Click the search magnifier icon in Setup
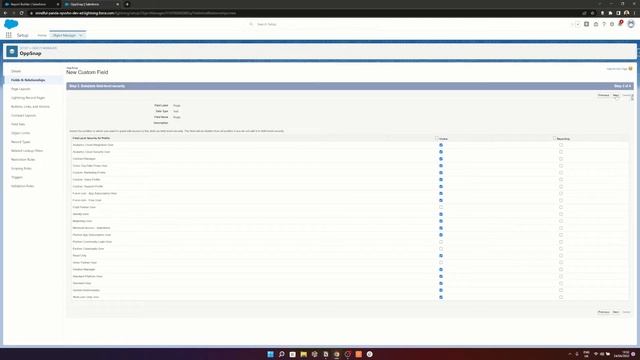The width and height of the screenshot is (640, 360). click(x=251, y=24)
